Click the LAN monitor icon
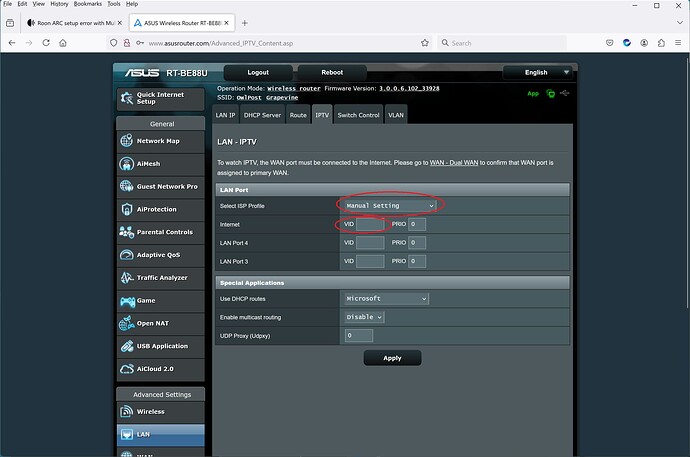The image size is (690, 457). [x=127, y=435]
